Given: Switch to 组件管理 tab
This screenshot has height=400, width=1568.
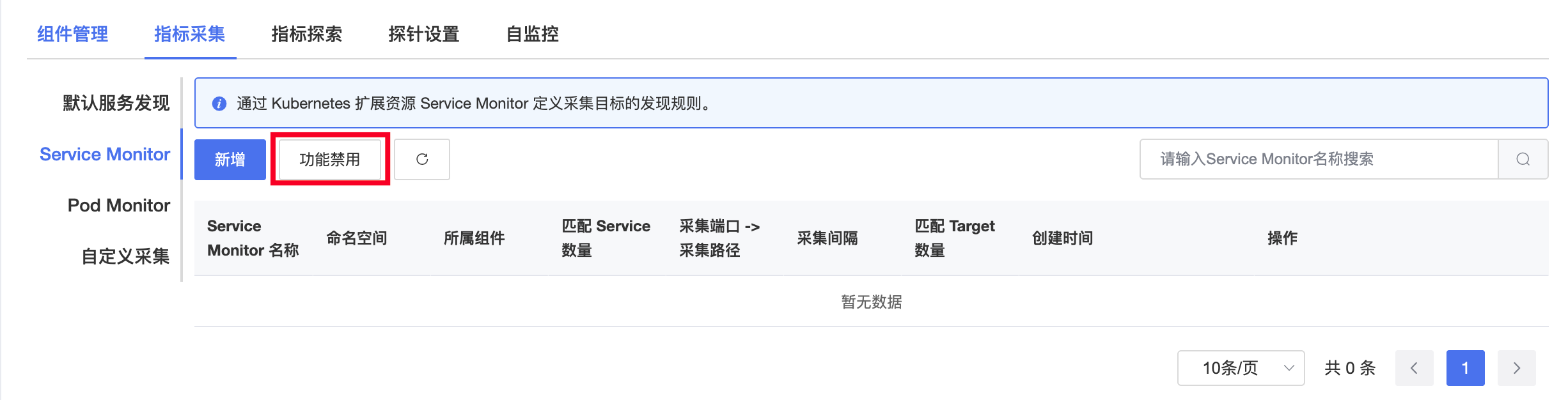Looking at the screenshot, I should coord(72,34).
